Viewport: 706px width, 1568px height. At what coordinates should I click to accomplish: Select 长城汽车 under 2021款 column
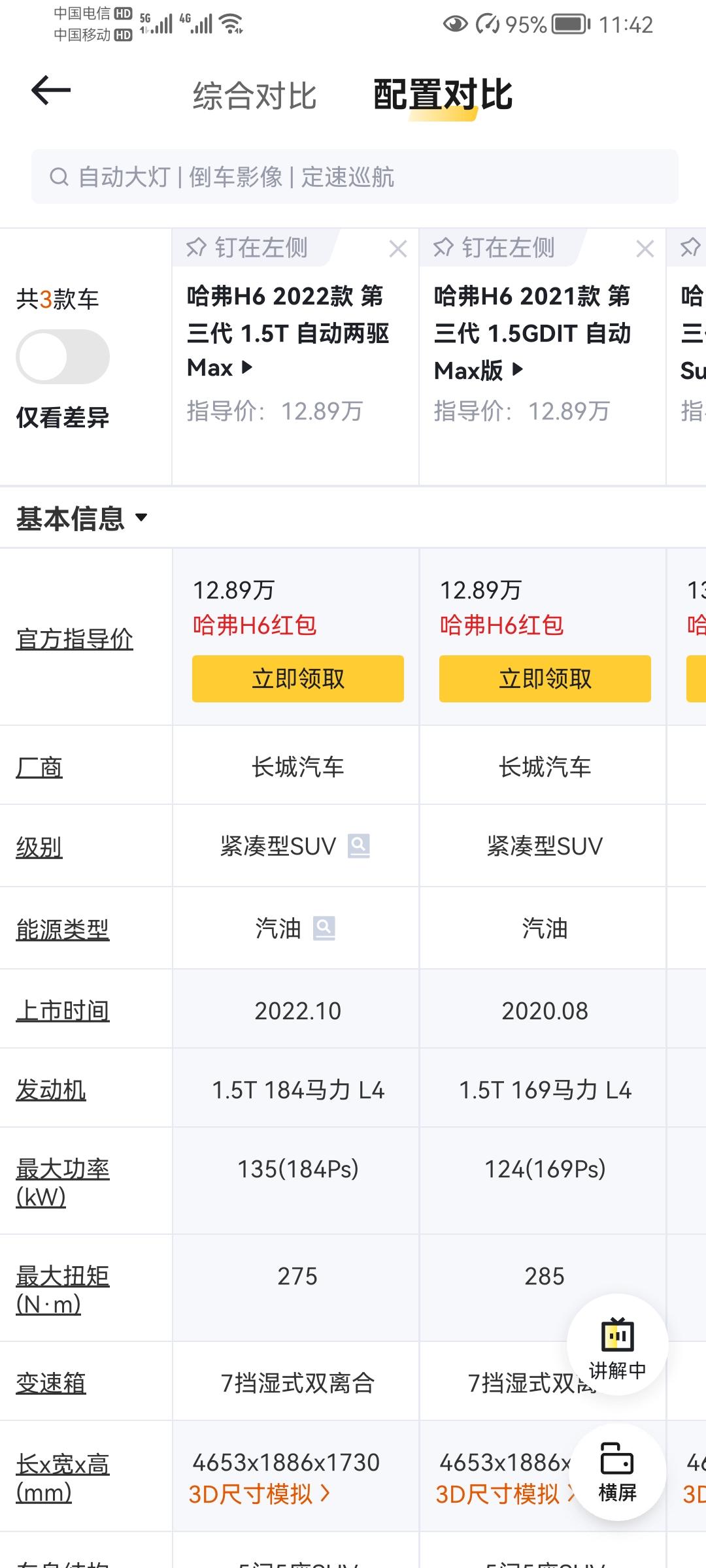click(x=545, y=766)
